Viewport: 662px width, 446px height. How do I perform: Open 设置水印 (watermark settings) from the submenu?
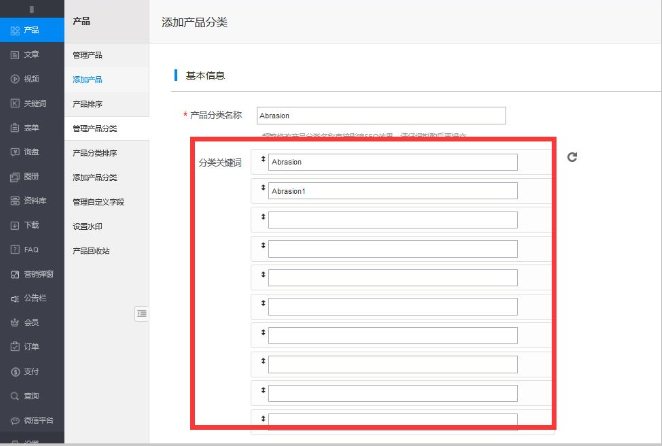click(87, 226)
